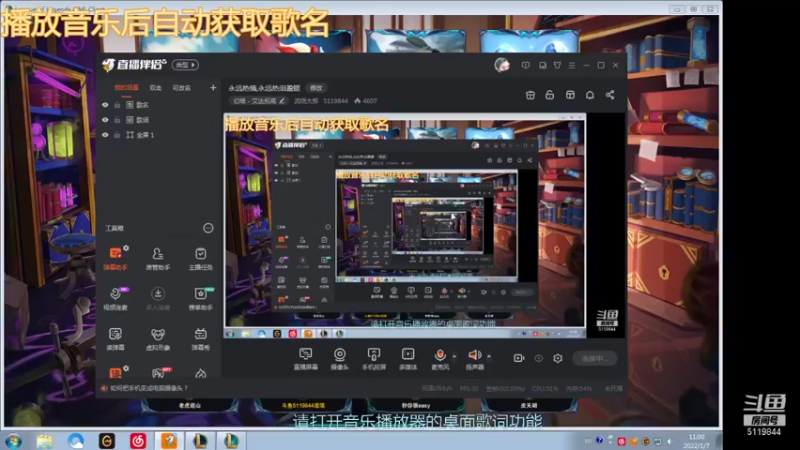Click the connecting stream button

pyautogui.click(x=594, y=358)
